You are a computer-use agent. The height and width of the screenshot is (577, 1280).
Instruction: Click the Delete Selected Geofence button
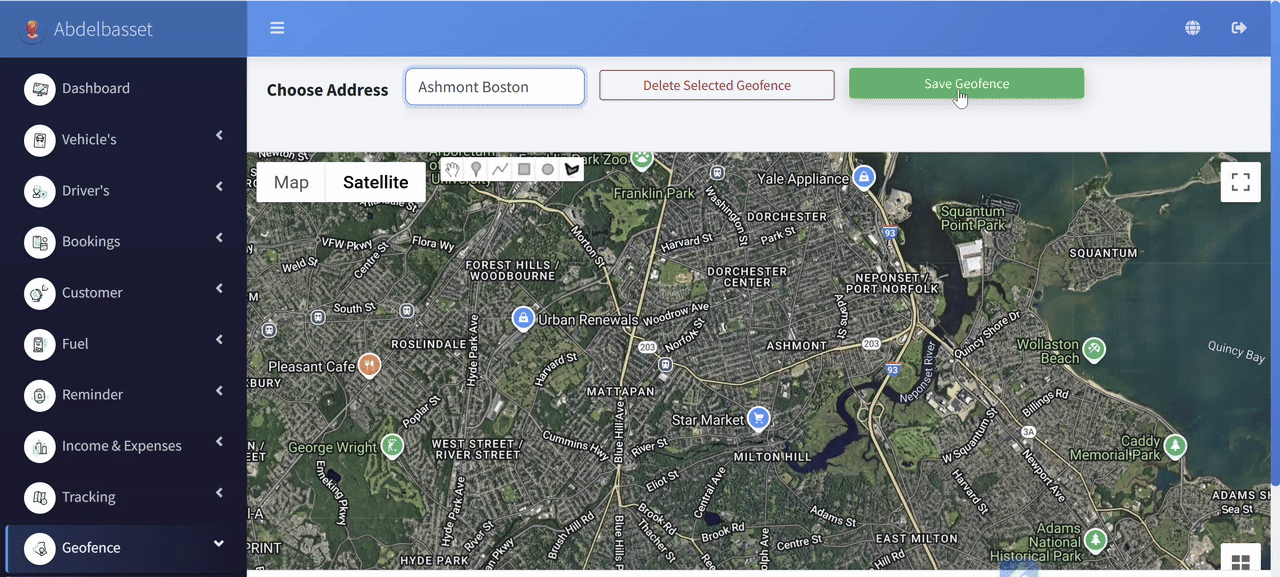(x=716, y=84)
